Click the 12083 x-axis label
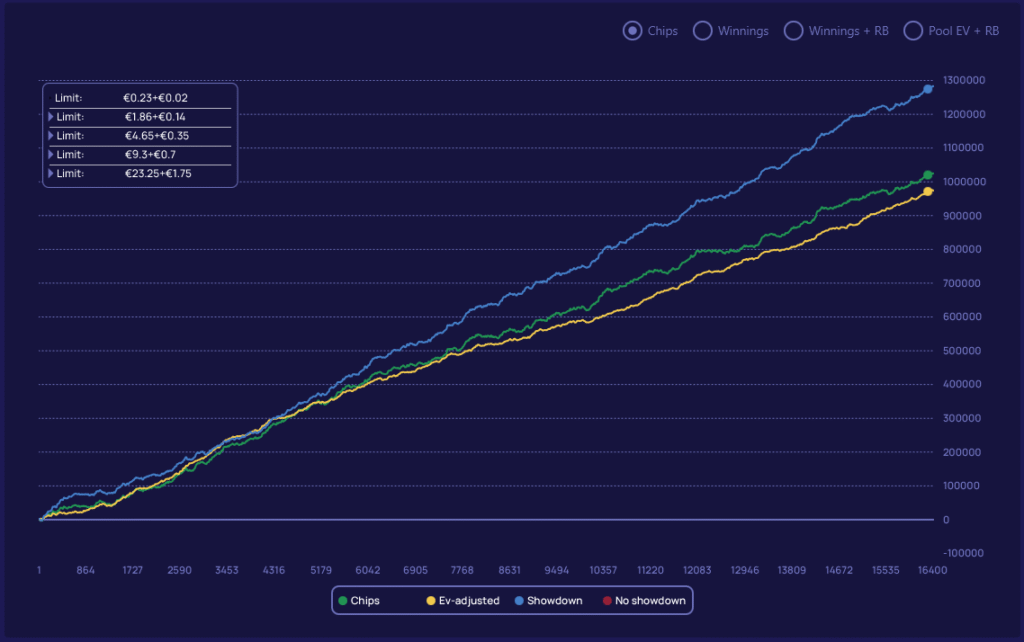The height and width of the screenshot is (642, 1024). point(697,570)
